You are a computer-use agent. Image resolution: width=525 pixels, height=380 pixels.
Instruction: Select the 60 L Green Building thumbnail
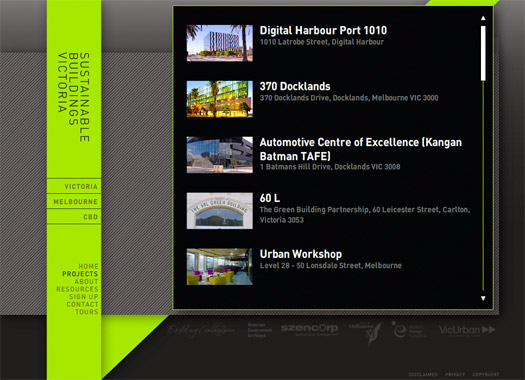click(220, 211)
